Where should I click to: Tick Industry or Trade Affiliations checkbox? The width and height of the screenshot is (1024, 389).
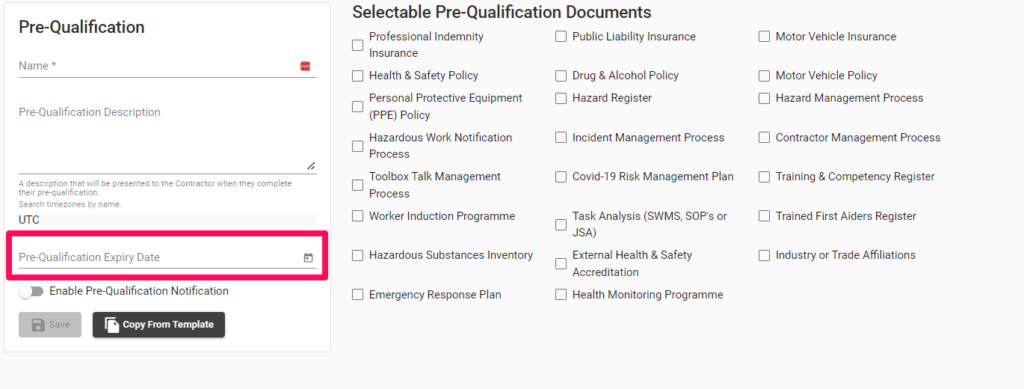[x=764, y=255]
